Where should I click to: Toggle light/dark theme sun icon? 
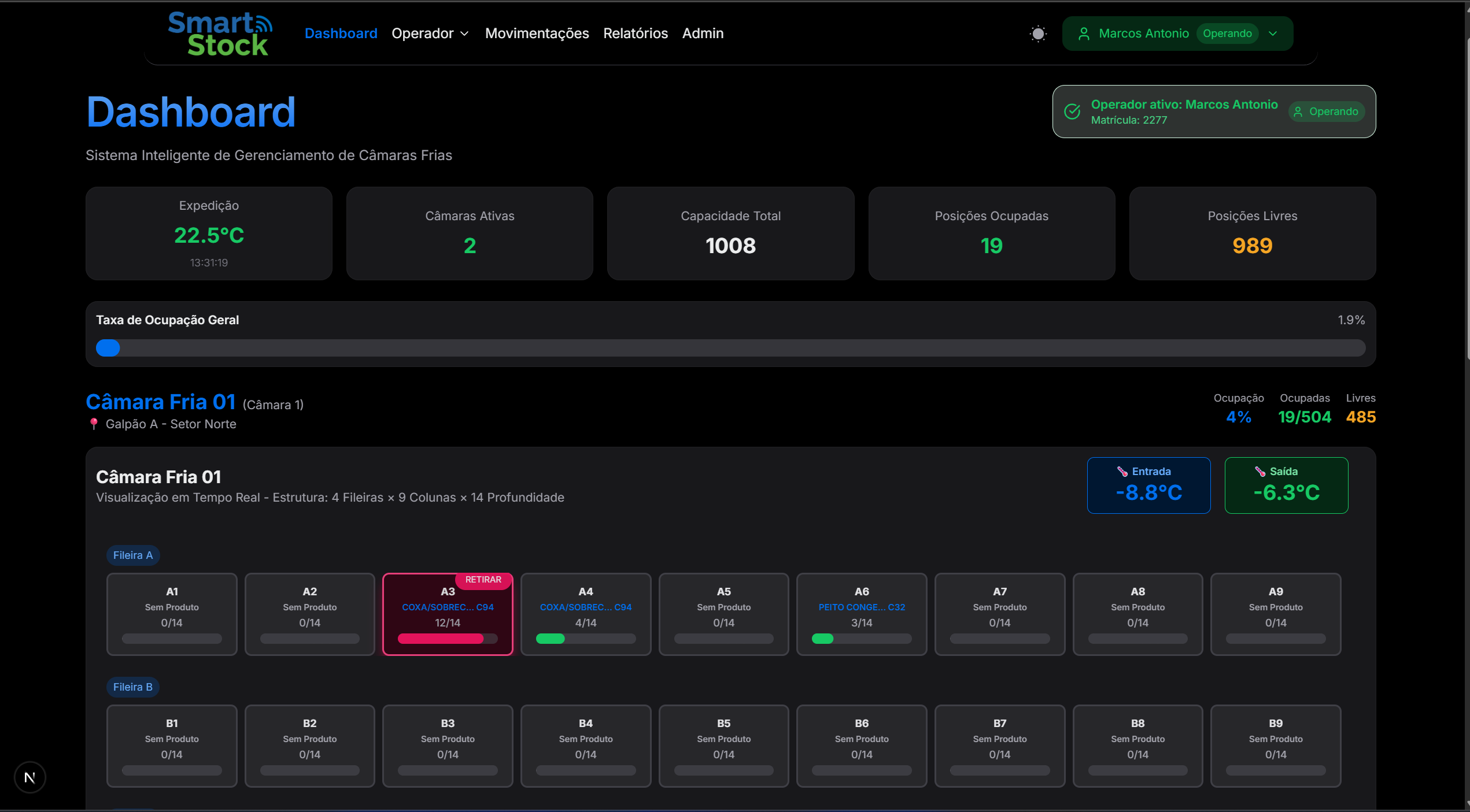pos(1038,34)
